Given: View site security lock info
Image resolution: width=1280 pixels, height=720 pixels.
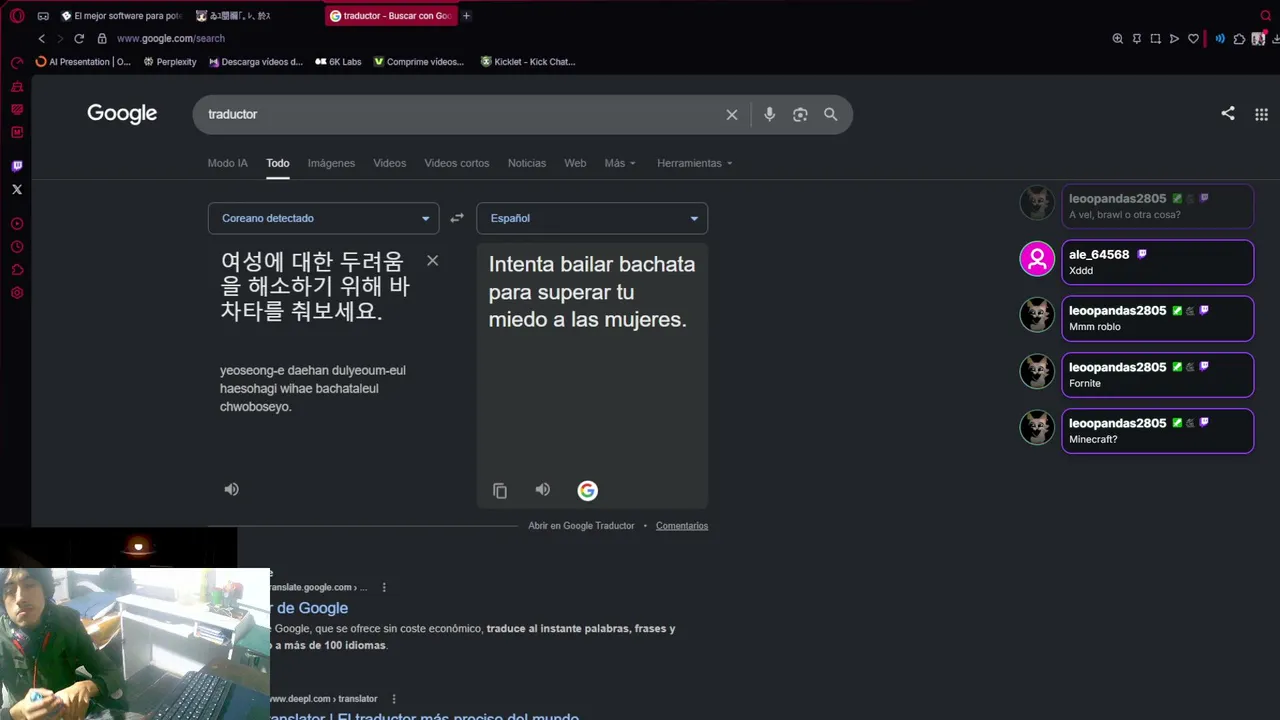Looking at the screenshot, I should 102,38.
